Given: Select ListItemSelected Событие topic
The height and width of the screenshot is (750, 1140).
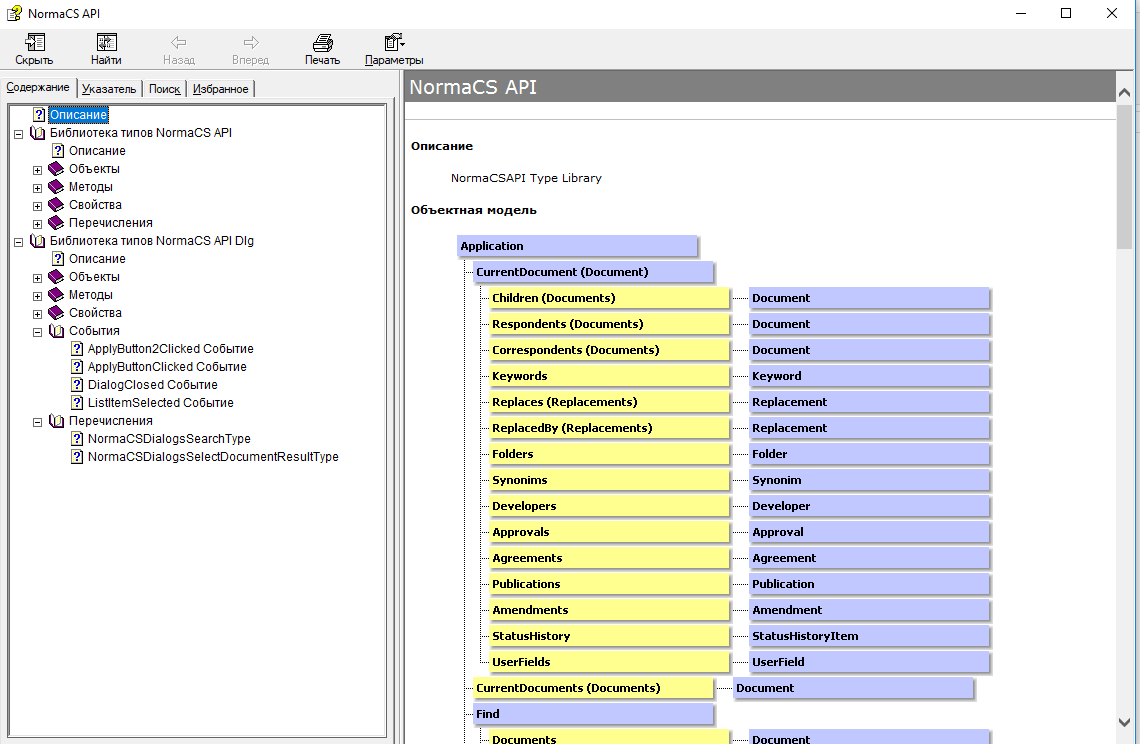Looking at the screenshot, I should (161, 403).
